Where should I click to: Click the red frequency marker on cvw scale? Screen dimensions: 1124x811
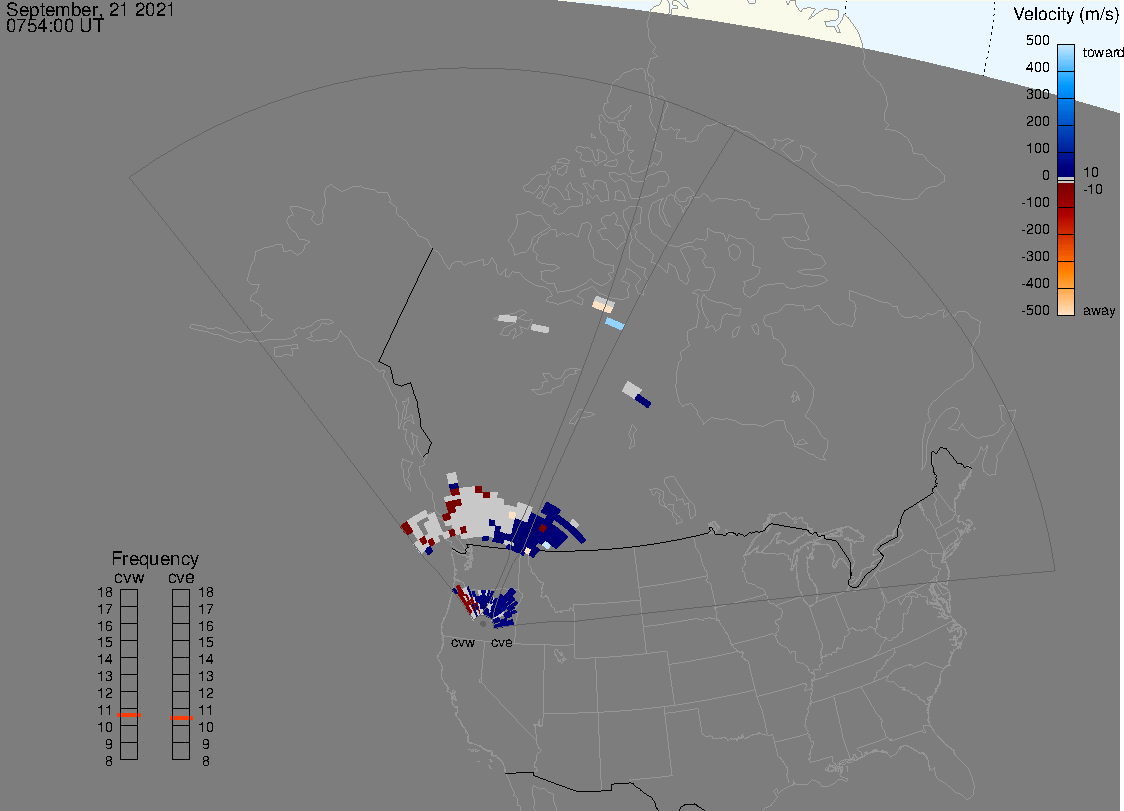129,715
